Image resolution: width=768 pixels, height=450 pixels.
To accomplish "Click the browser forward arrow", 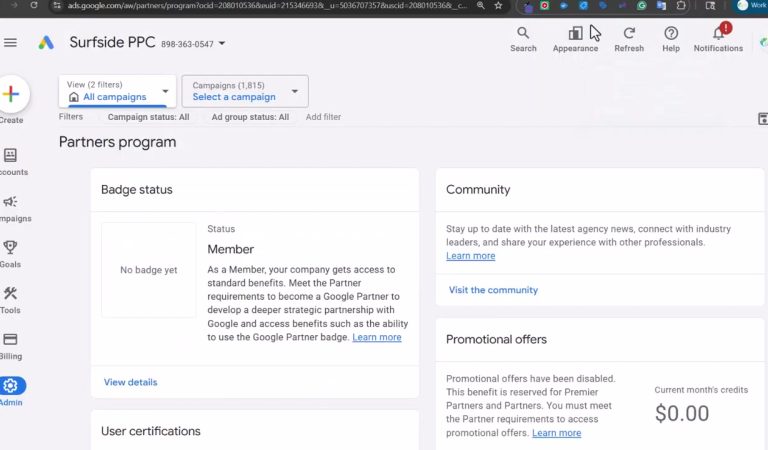I will (14, 5).
